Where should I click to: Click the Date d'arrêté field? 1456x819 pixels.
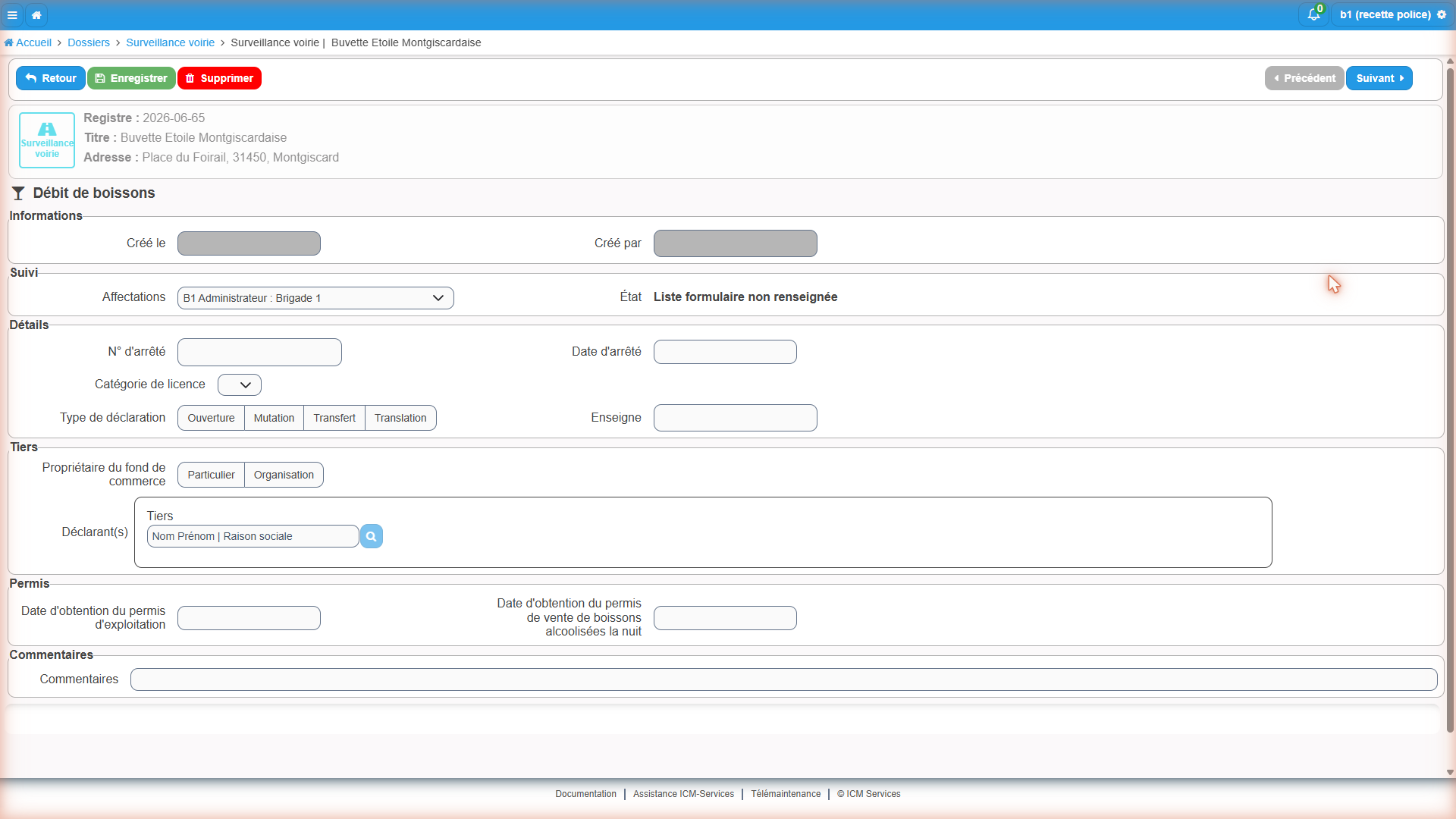coord(725,352)
